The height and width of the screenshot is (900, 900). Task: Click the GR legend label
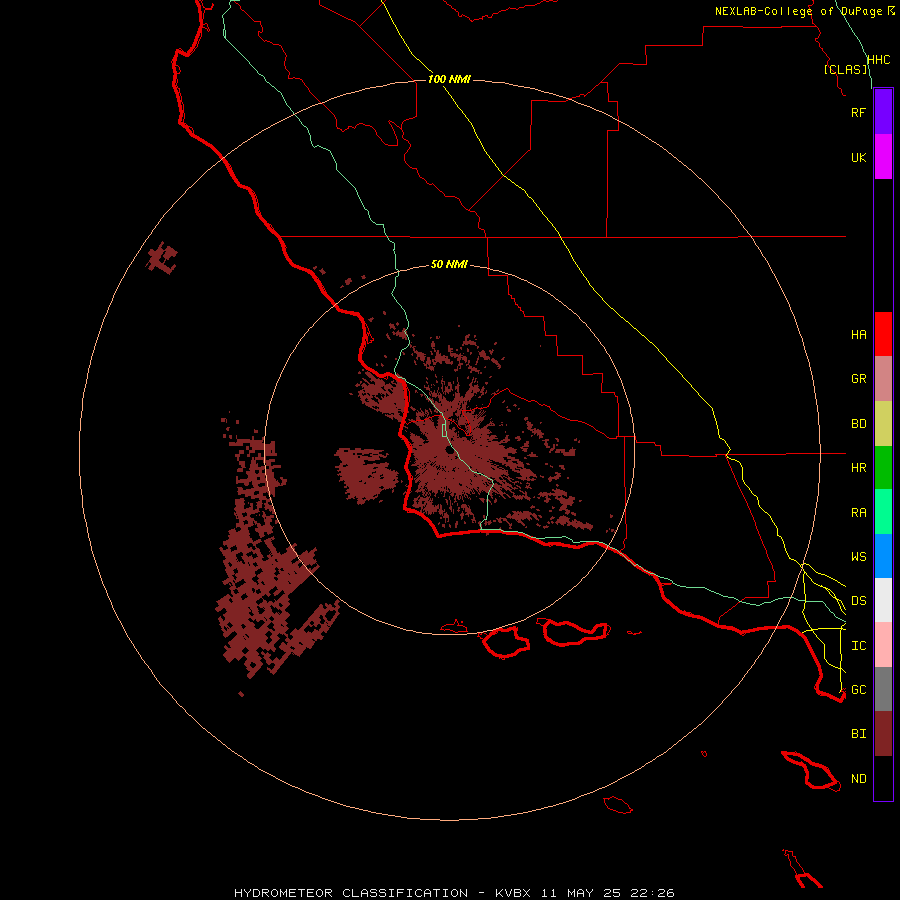pos(858,379)
